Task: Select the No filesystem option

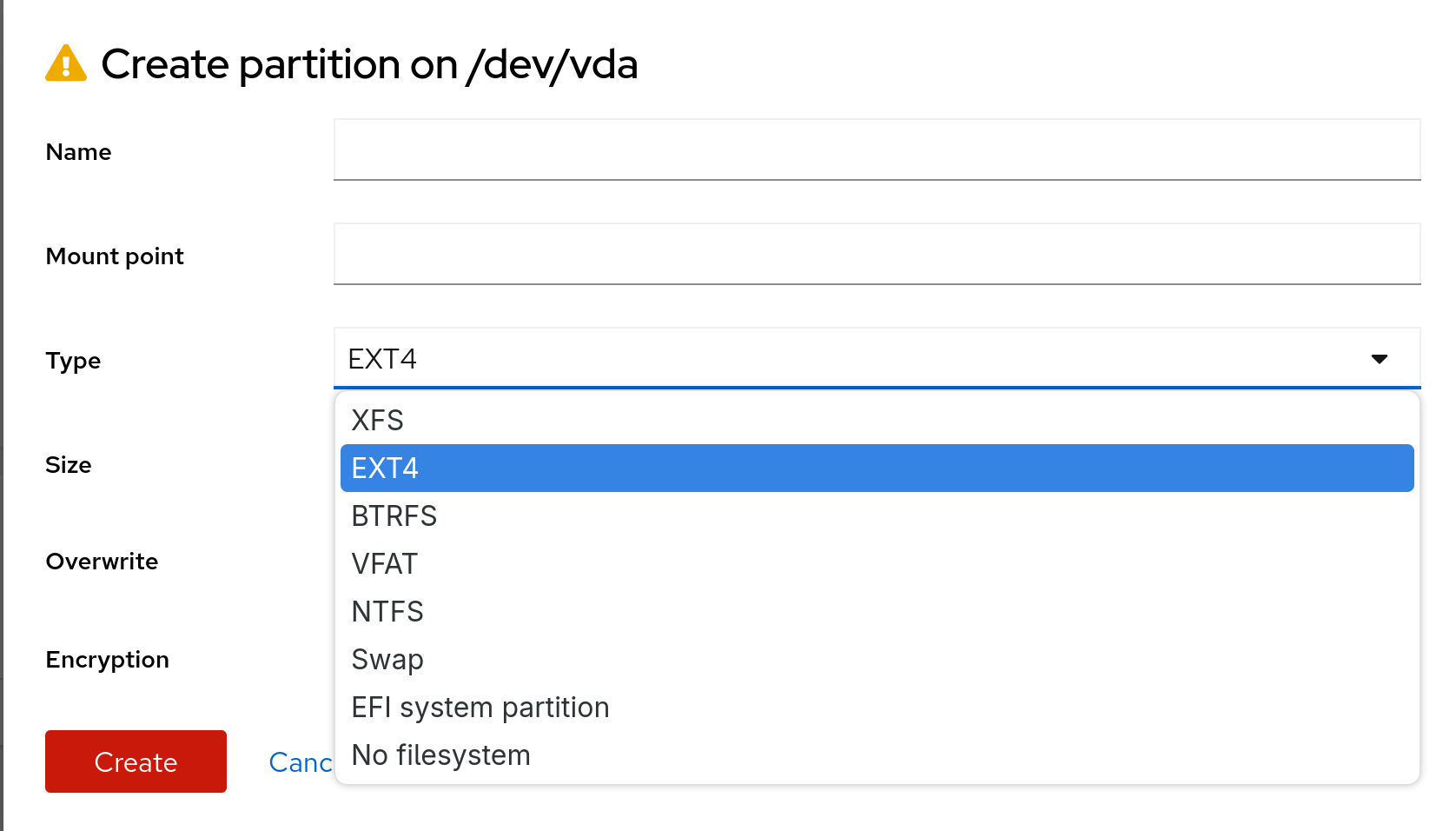Action: 441,755
